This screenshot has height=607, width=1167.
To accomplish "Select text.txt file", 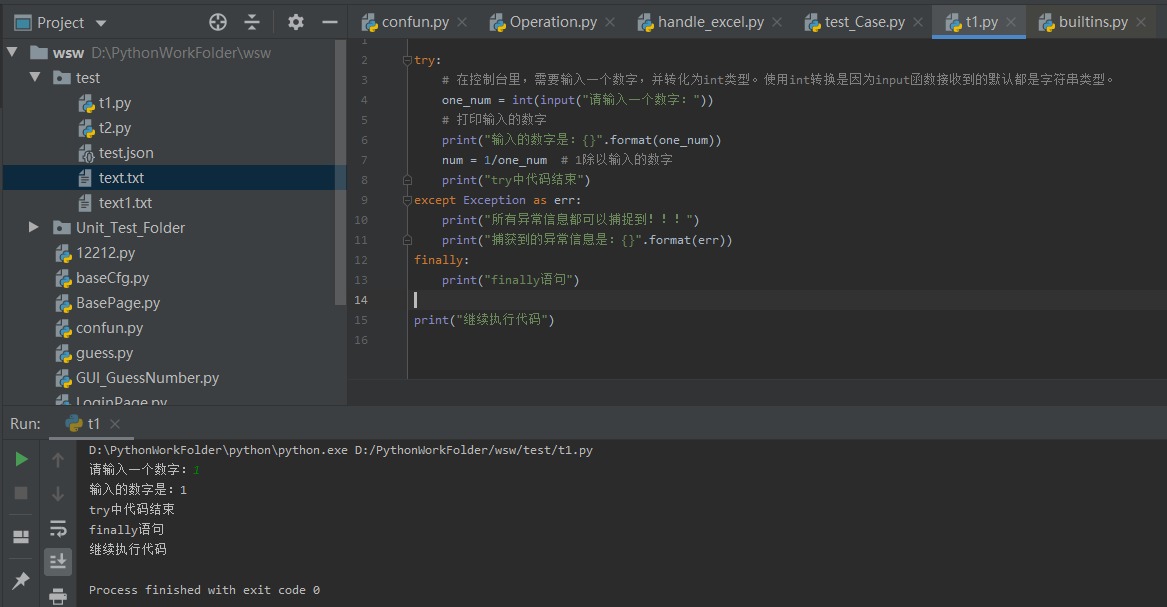I will click(x=121, y=178).
